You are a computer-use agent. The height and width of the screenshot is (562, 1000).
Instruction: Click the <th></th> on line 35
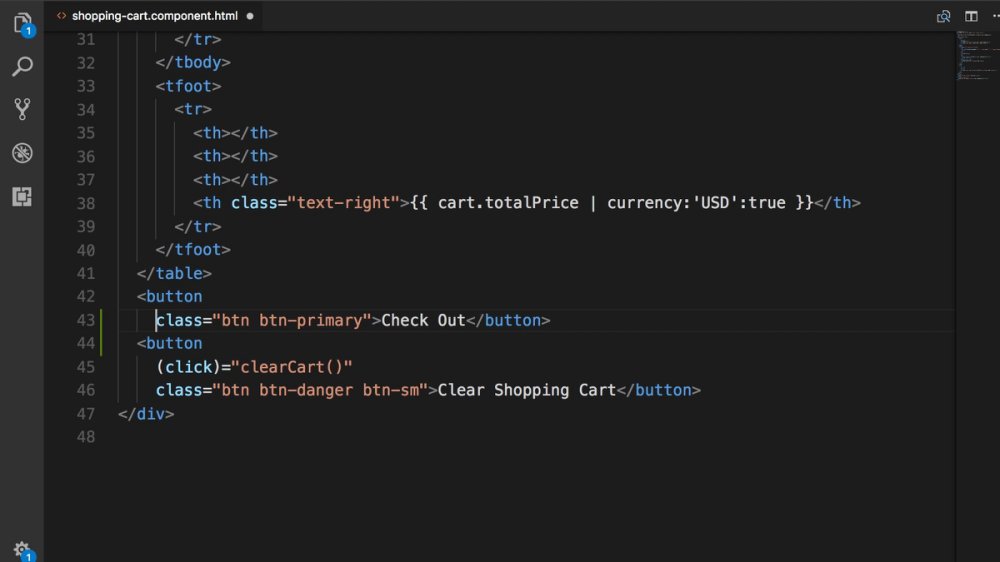click(235, 133)
